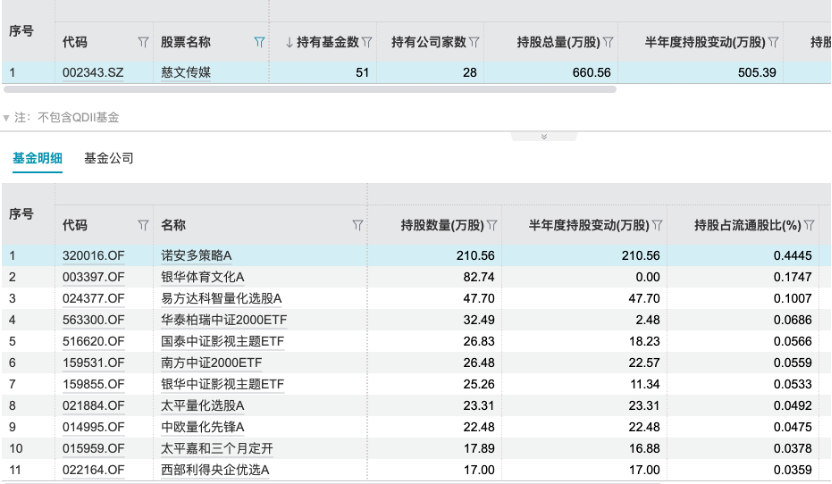Open fund 易方达科智量化选股A
The height and width of the screenshot is (484, 832).
click(x=221, y=298)
